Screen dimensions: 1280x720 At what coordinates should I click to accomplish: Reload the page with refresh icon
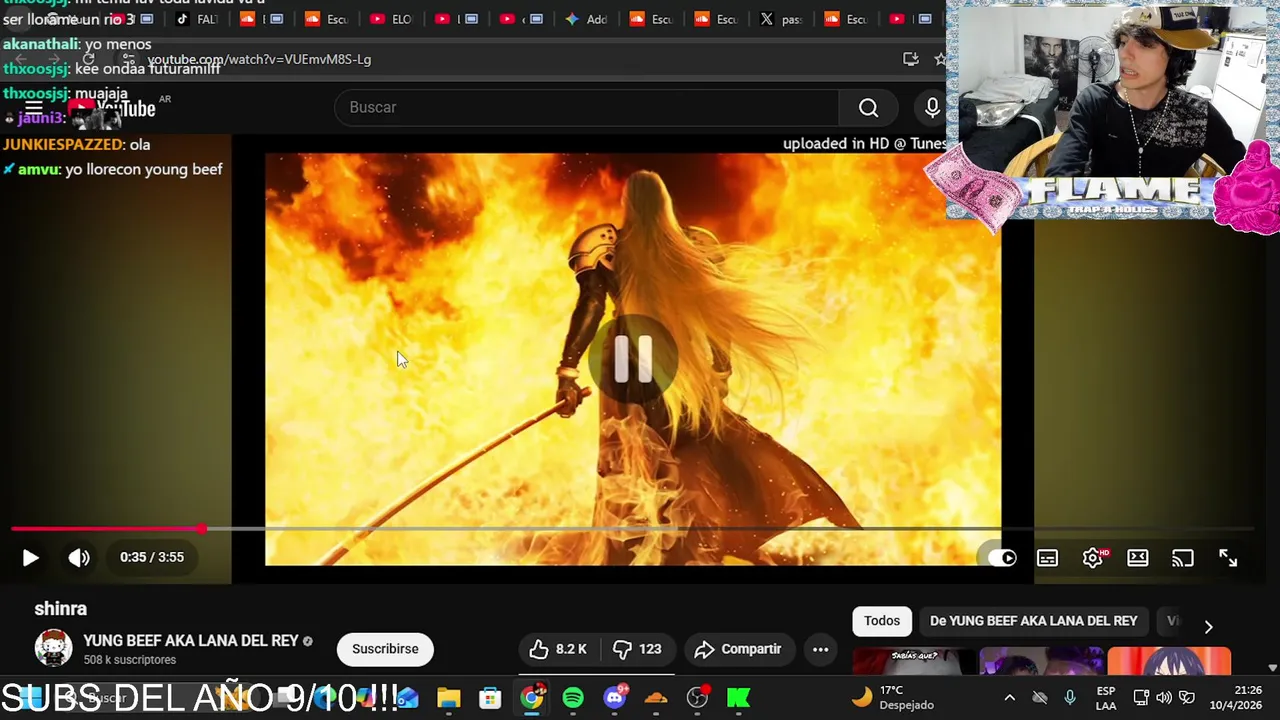(88, 59)
